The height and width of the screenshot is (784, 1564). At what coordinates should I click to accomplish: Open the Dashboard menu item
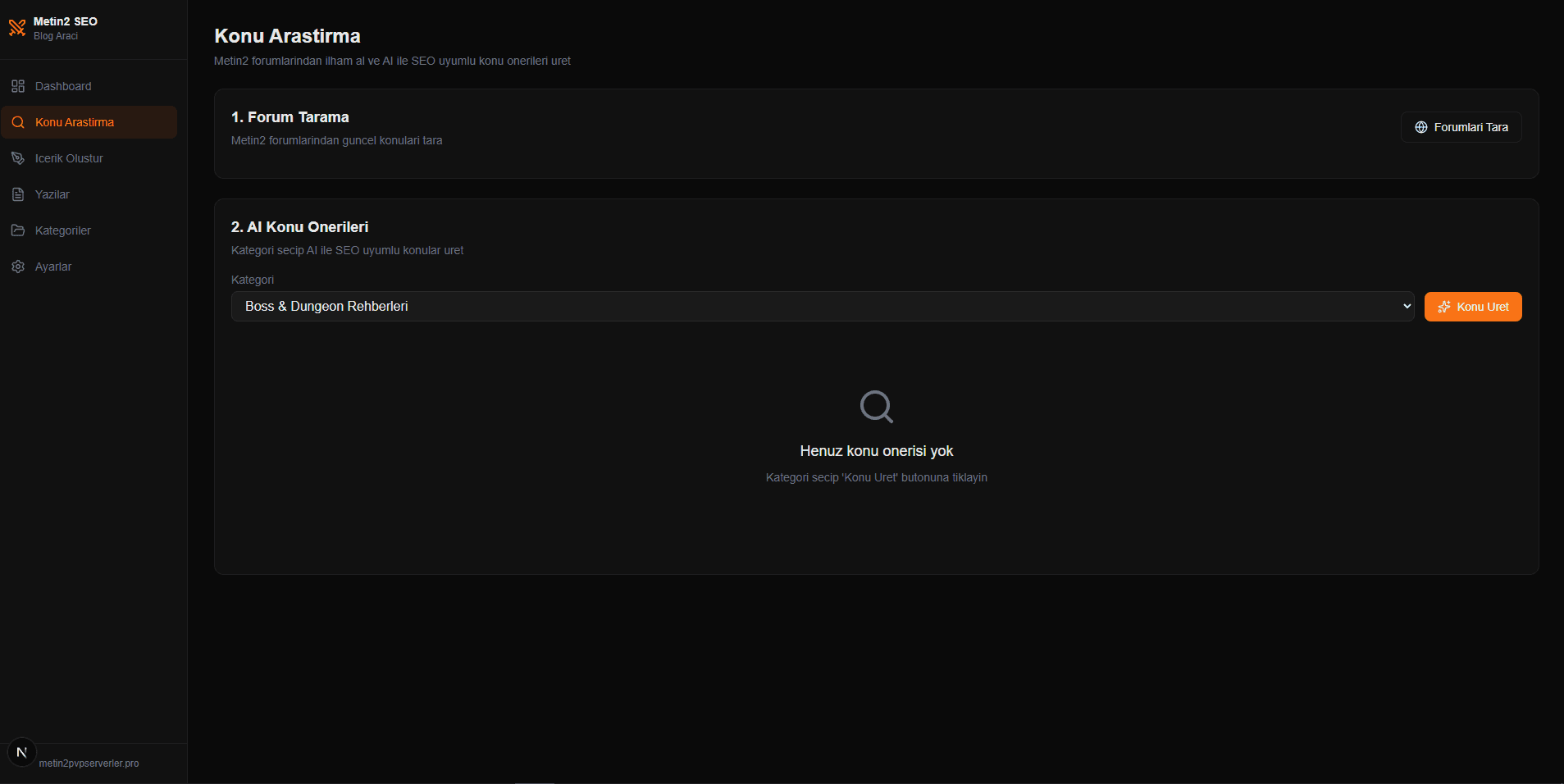63,86
